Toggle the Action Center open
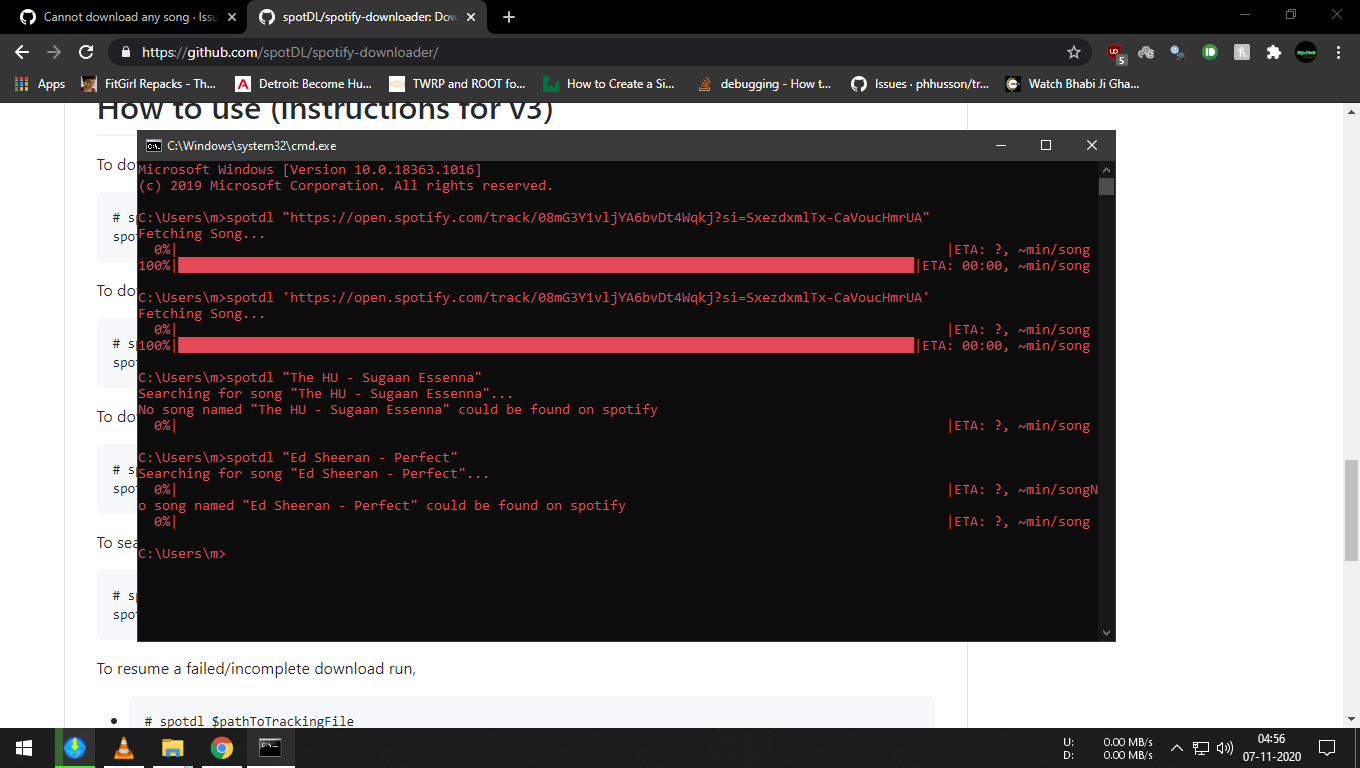The height and width of the screenshot is (768, 1360). 1327,748
